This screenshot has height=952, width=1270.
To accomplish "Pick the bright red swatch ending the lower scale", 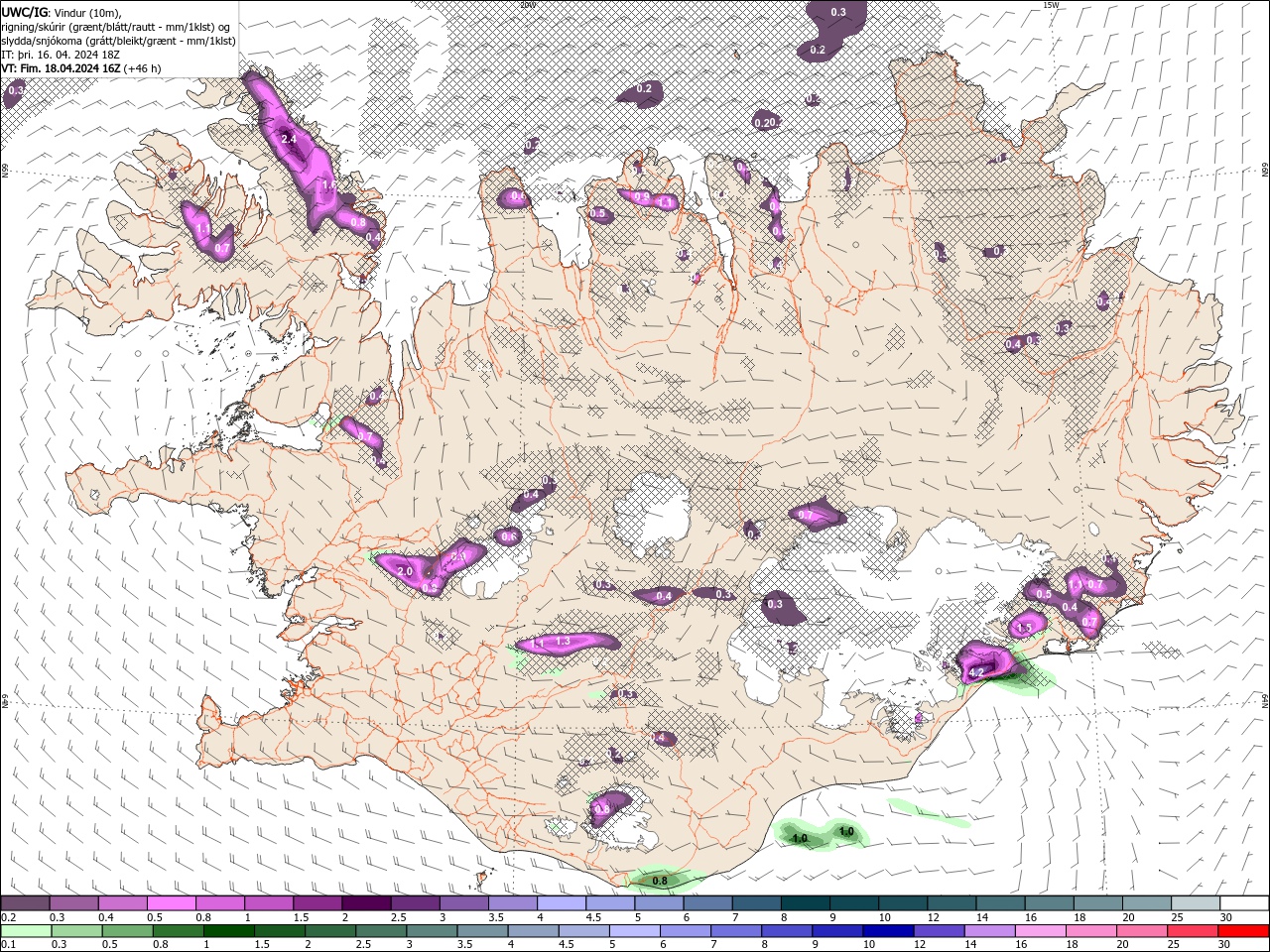I will point(1243,931).
